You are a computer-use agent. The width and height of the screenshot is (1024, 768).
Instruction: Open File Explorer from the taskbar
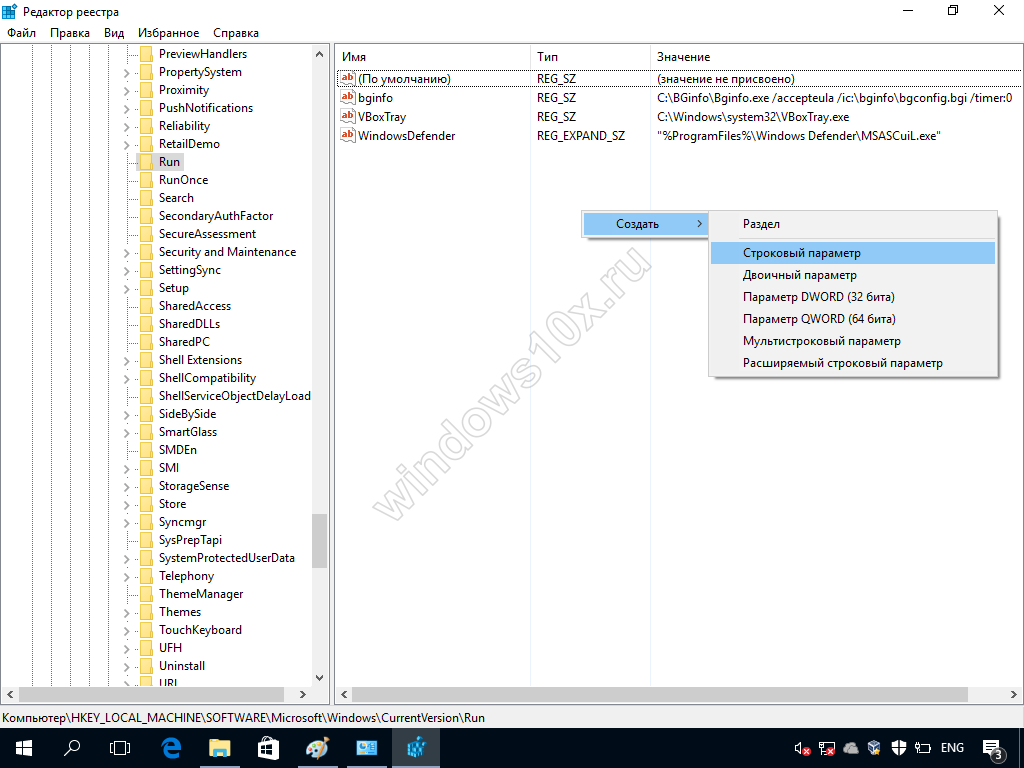point(219,747)
